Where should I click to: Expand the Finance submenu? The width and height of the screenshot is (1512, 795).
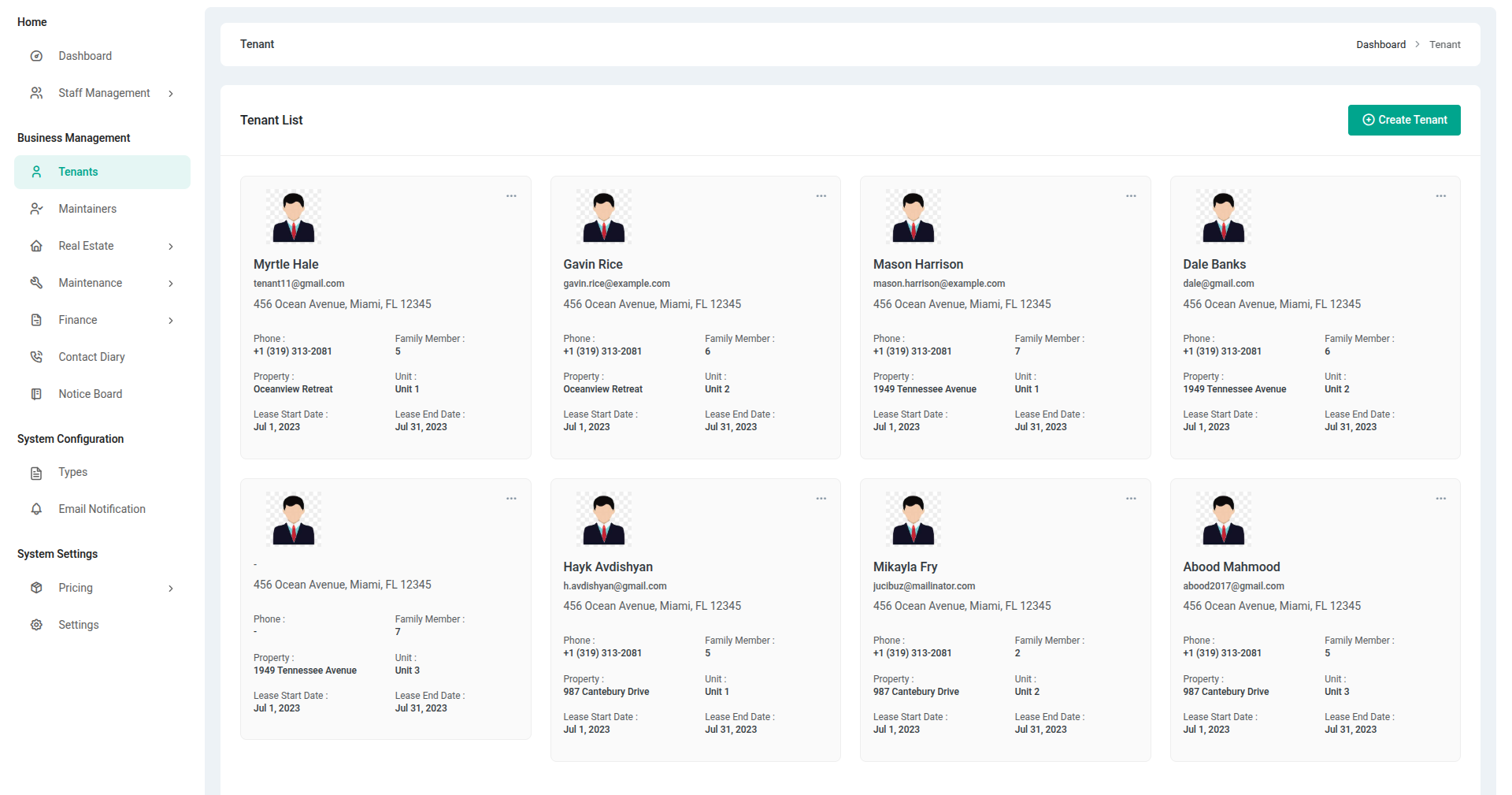click(171, 321)
